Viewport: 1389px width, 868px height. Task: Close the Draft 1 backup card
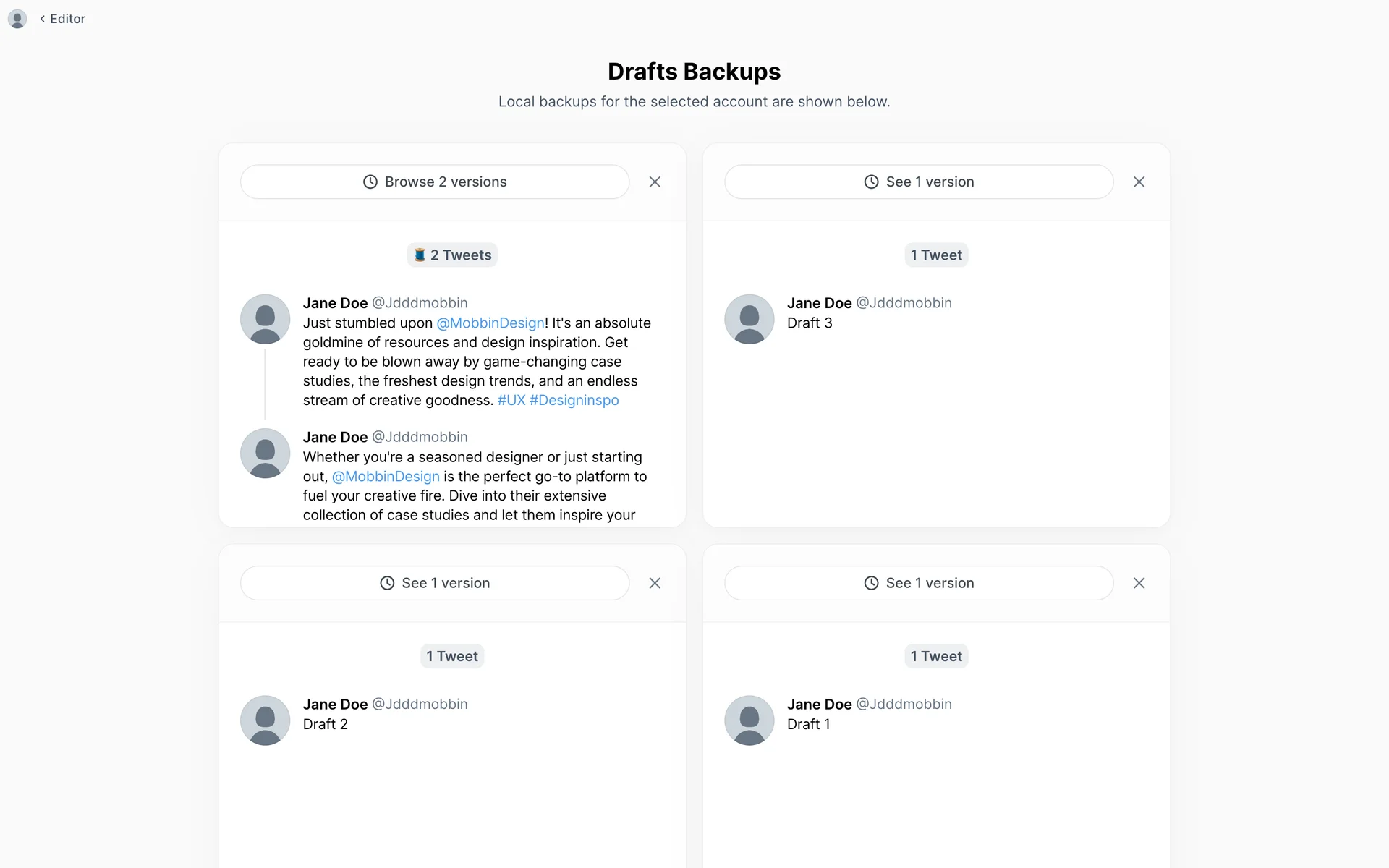point(1139,583)
